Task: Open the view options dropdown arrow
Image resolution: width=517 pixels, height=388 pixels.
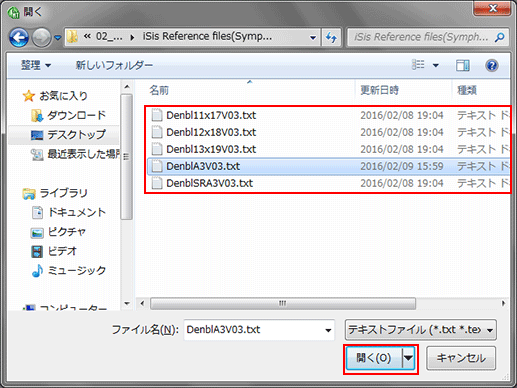Action: (435, 65)
